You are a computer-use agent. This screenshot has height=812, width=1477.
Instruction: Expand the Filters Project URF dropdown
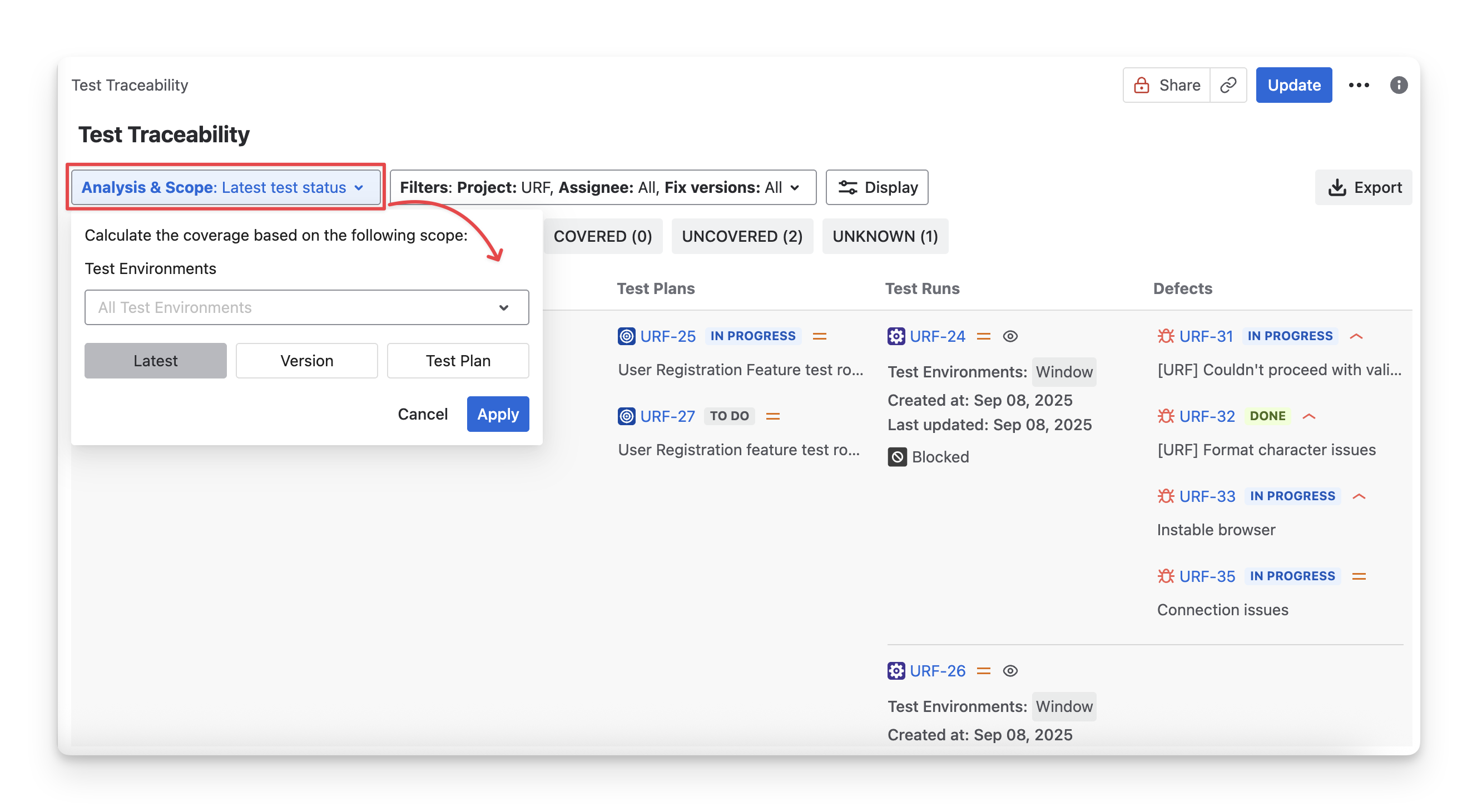coord(603,187)
